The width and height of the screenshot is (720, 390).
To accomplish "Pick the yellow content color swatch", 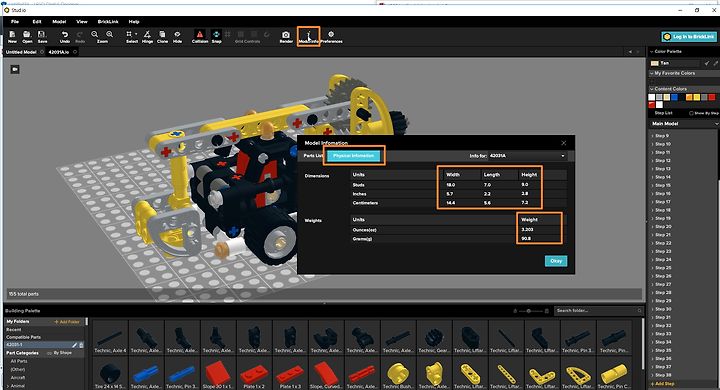I will pos(697,97).
